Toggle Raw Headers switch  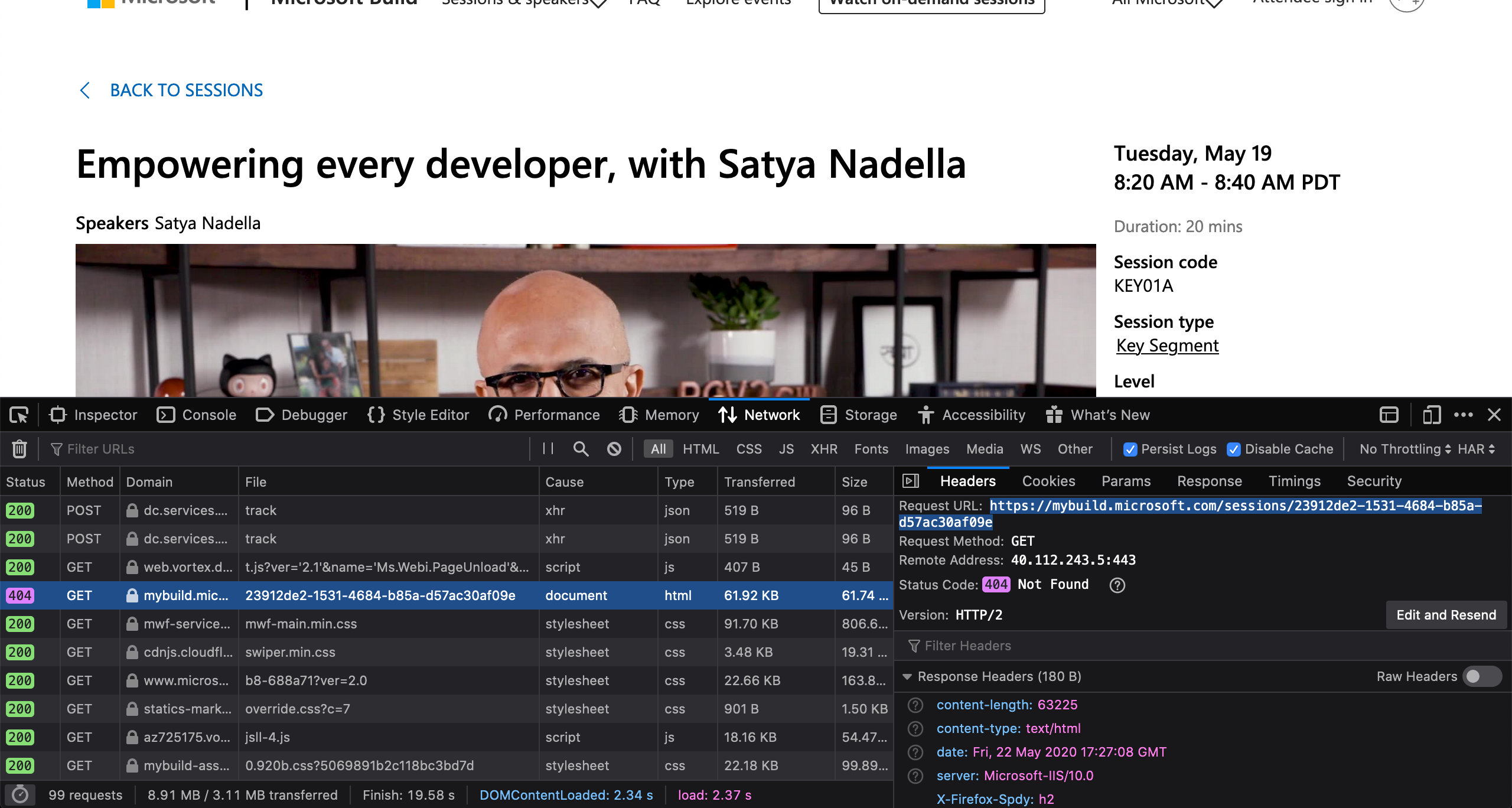click(1481, 677)
